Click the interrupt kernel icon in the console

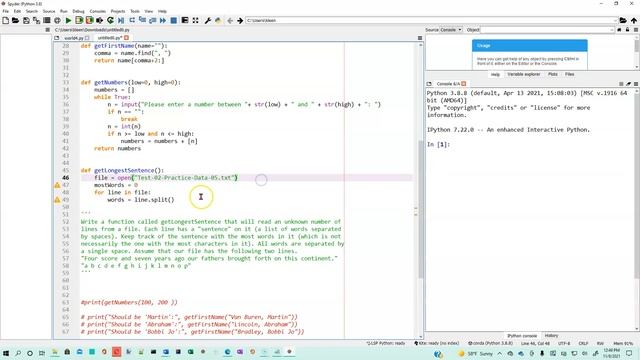pos(621,84)
